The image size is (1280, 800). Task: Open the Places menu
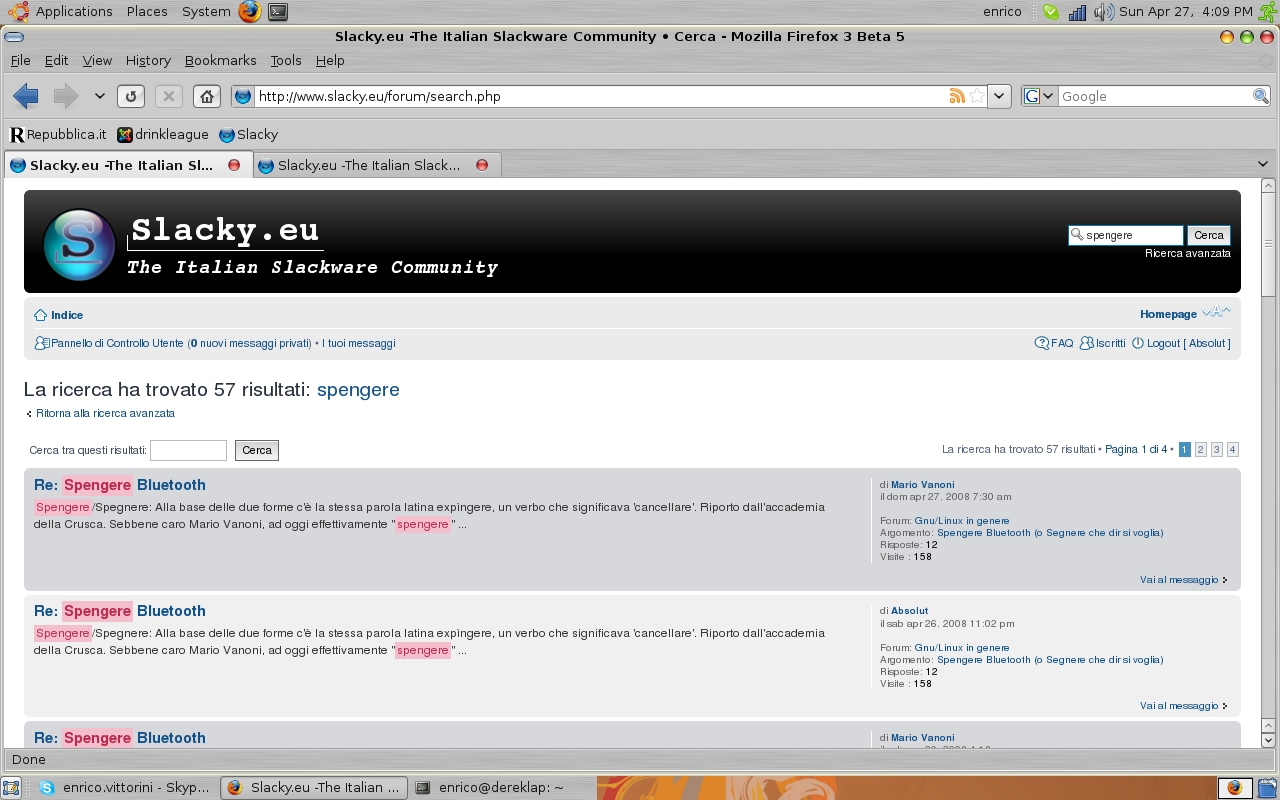[x=147, y=11]
